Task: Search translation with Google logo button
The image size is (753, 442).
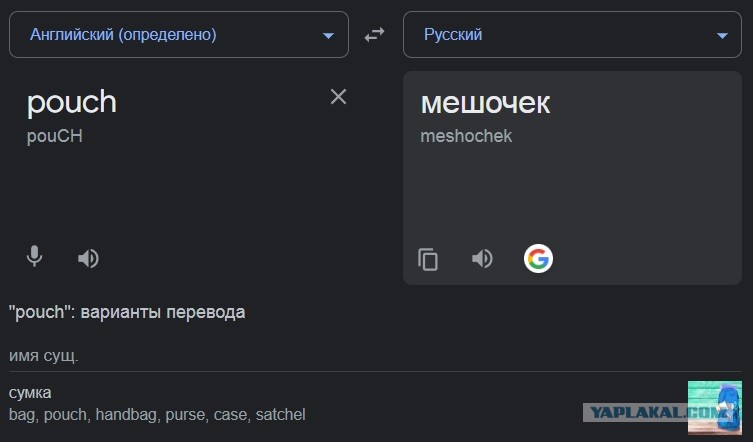Action: 538,258
